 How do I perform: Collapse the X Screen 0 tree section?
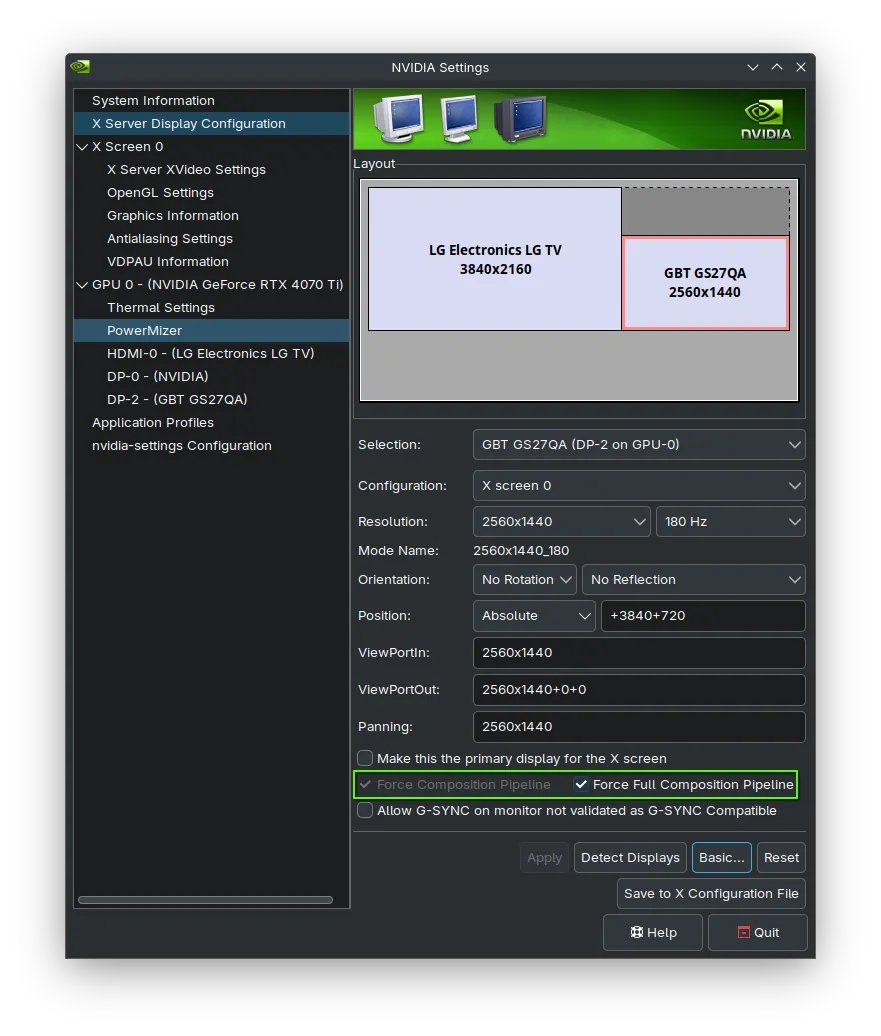[x=83, y=146]
